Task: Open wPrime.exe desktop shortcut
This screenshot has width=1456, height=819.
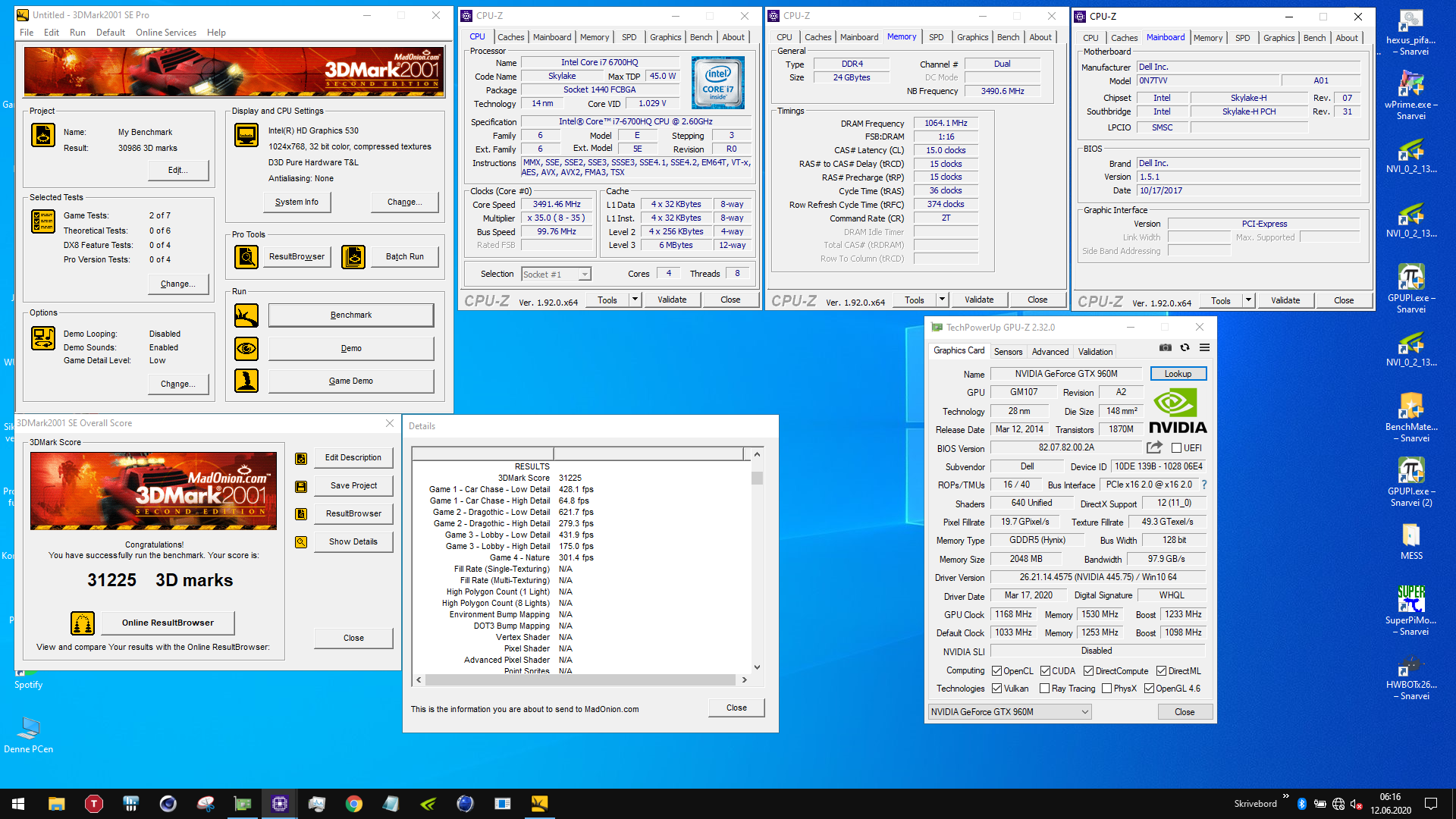Action: 1411,94
